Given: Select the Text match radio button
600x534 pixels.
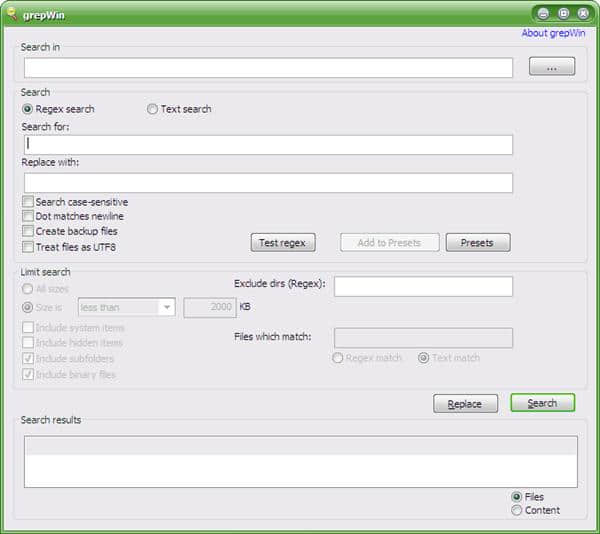Looking at the screenshot, I should tap(423, 358).
